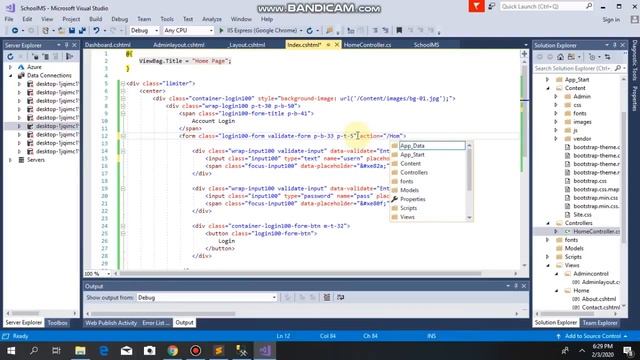This screenshot has height=360, width=640.
Task: Click the search magnifier in Solution Explorer
Action: coord(618,68)
